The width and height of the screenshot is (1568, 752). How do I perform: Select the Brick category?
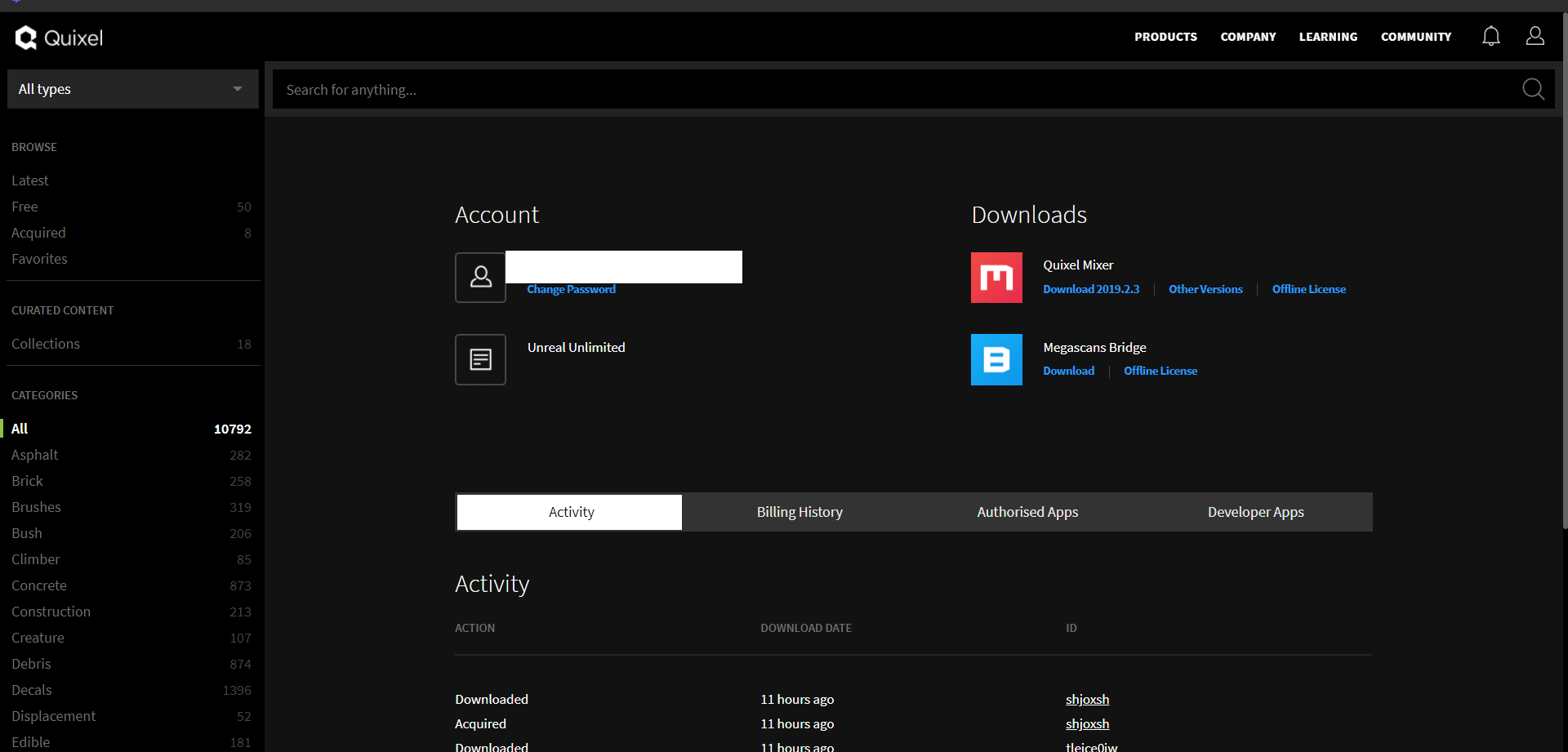[x=131, y=481]
